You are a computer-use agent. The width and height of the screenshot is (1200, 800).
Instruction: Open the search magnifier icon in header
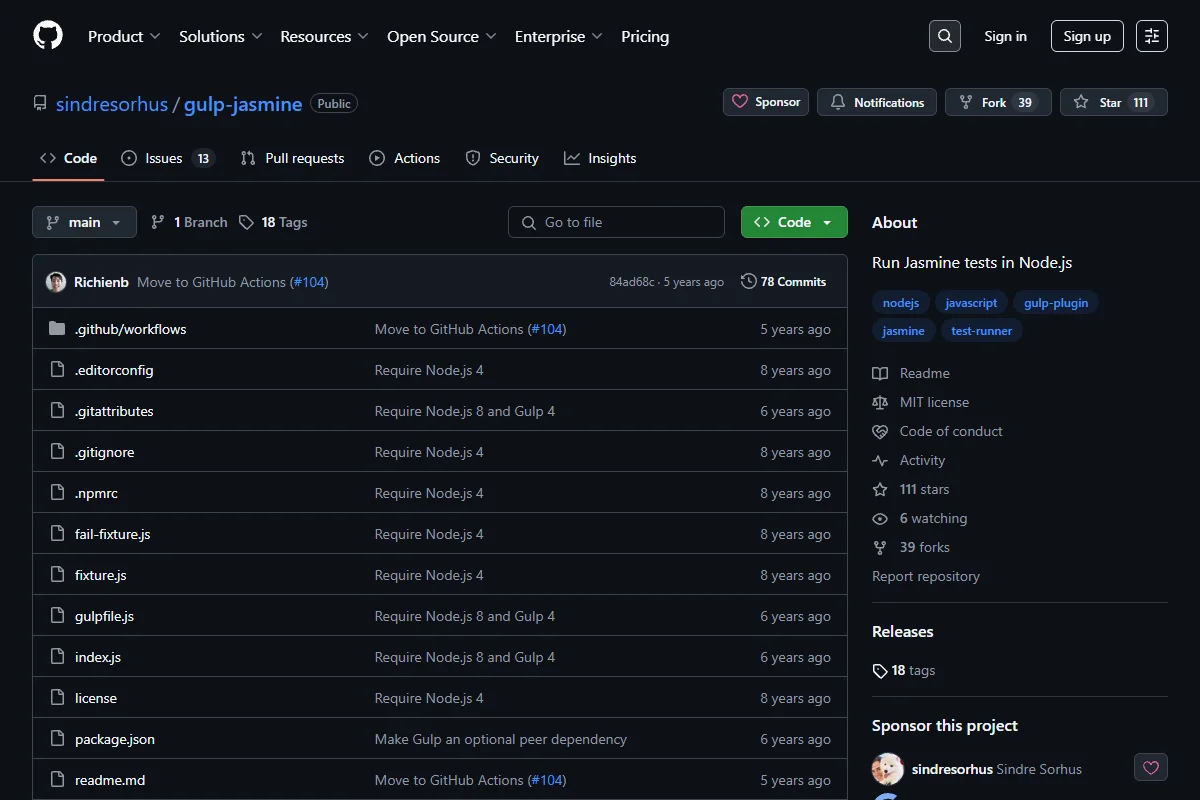945,36
